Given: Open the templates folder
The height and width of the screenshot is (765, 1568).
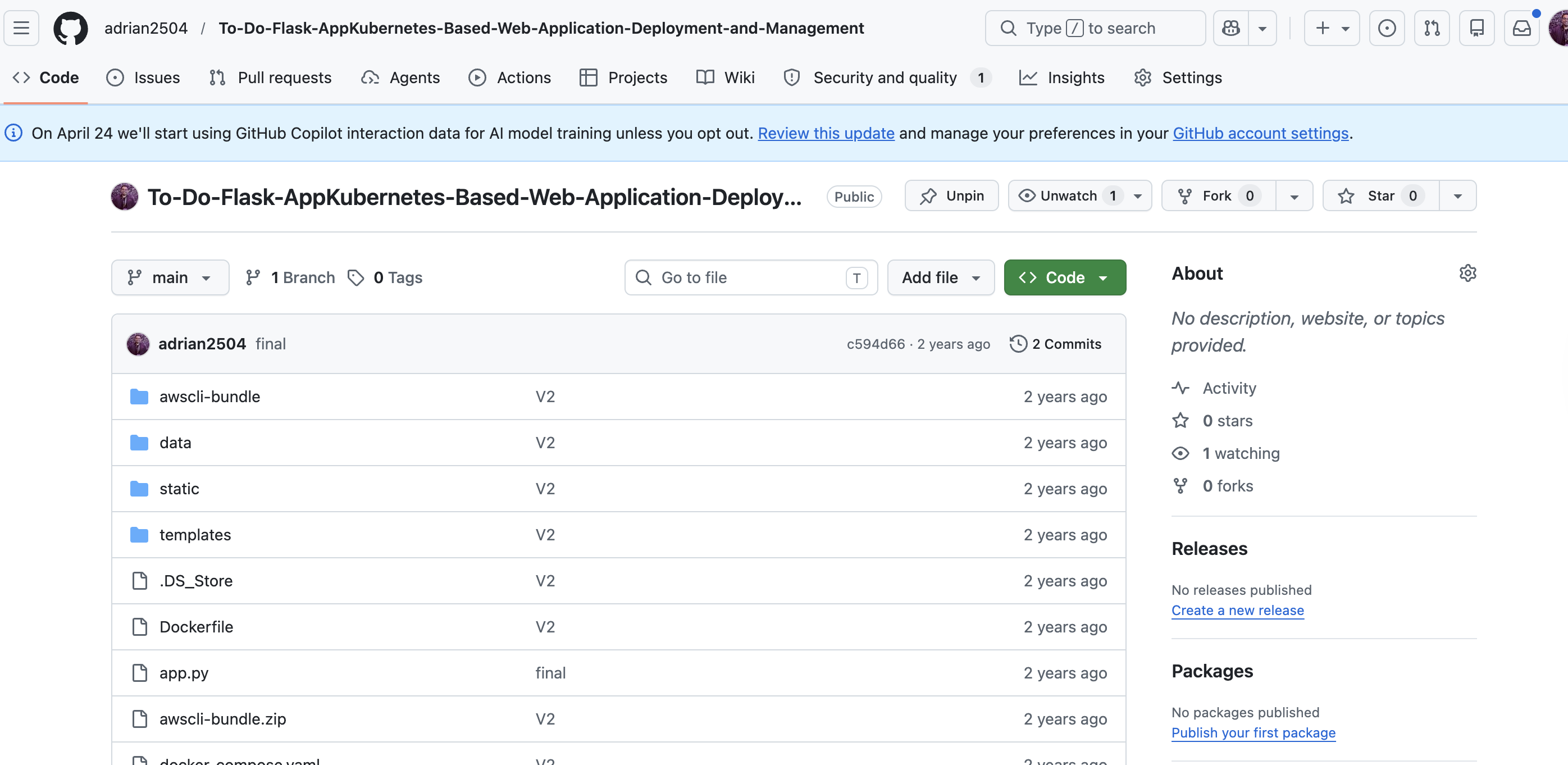Looking at the screenshot, I should click(195, 535).
